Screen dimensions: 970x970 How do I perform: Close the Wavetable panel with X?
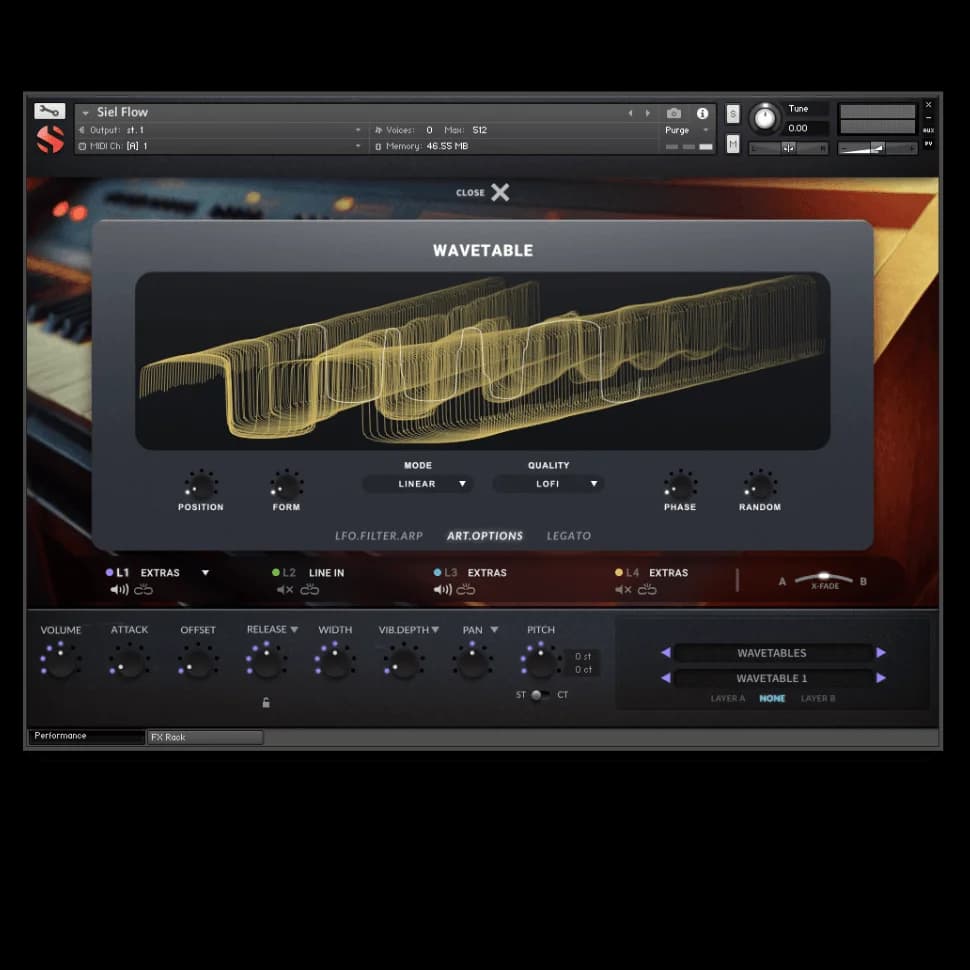(x=500, y=192)
